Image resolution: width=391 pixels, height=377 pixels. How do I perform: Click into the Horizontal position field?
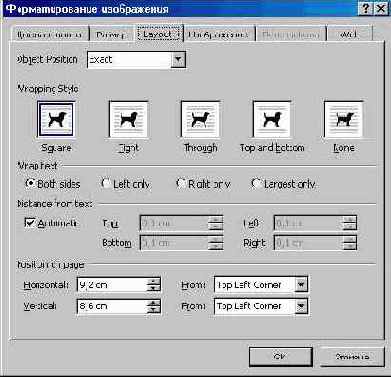pyautogui.click(x=112, y=285)
